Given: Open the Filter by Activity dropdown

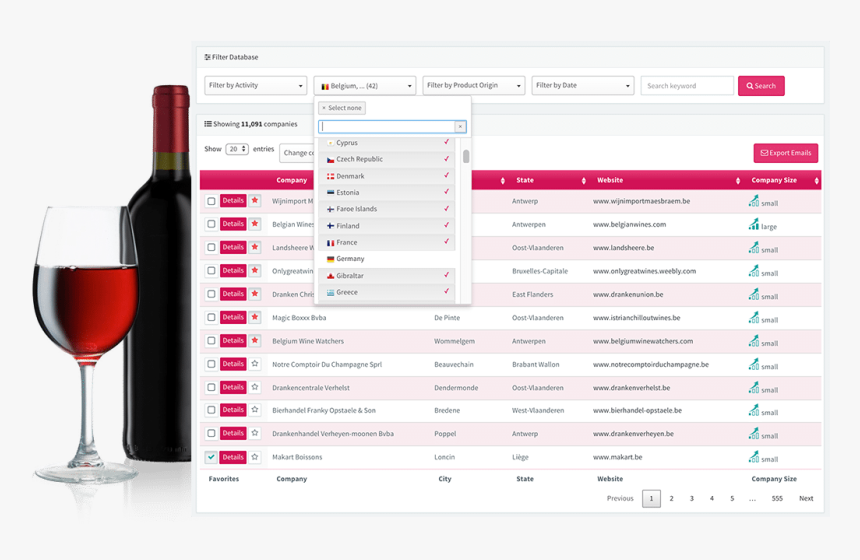Looking at the screenshot, I should [256, 86].
